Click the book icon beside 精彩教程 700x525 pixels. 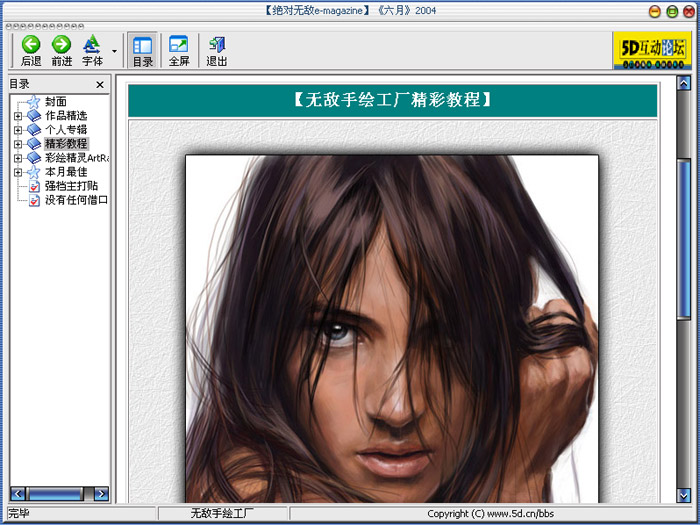point(34,144)
